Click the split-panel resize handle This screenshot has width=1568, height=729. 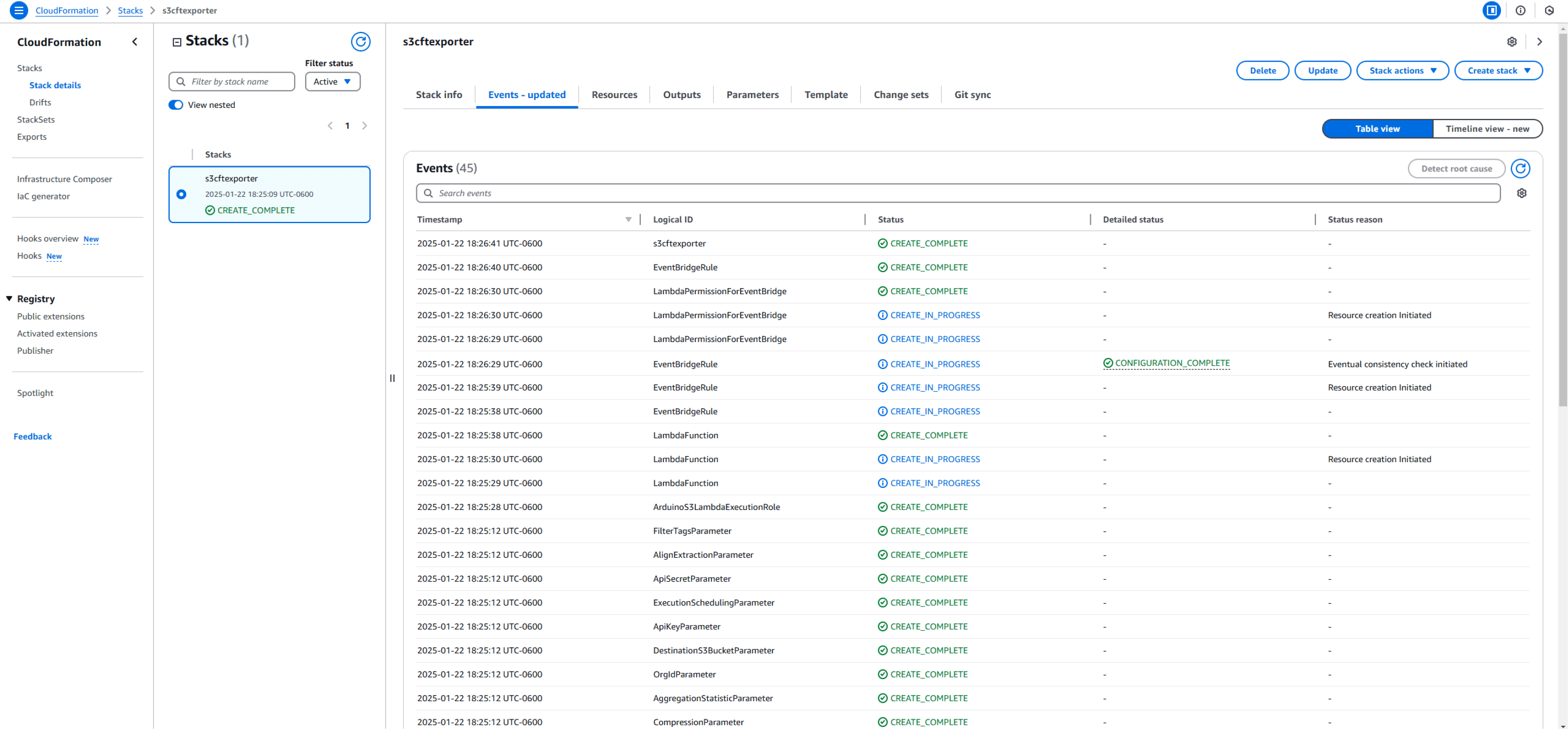point(392,378)
